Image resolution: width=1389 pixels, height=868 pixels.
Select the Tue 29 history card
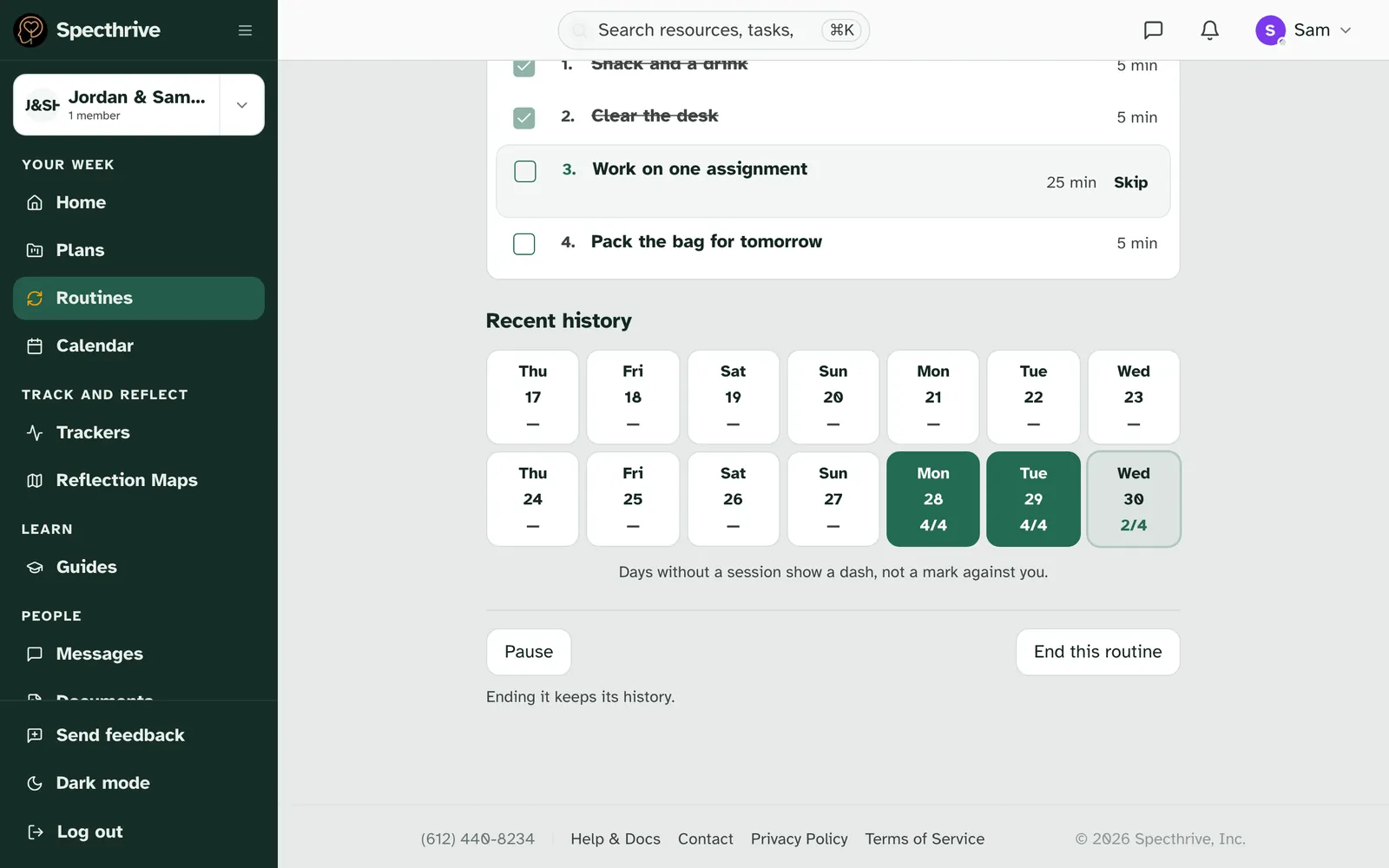(1033, 499)
